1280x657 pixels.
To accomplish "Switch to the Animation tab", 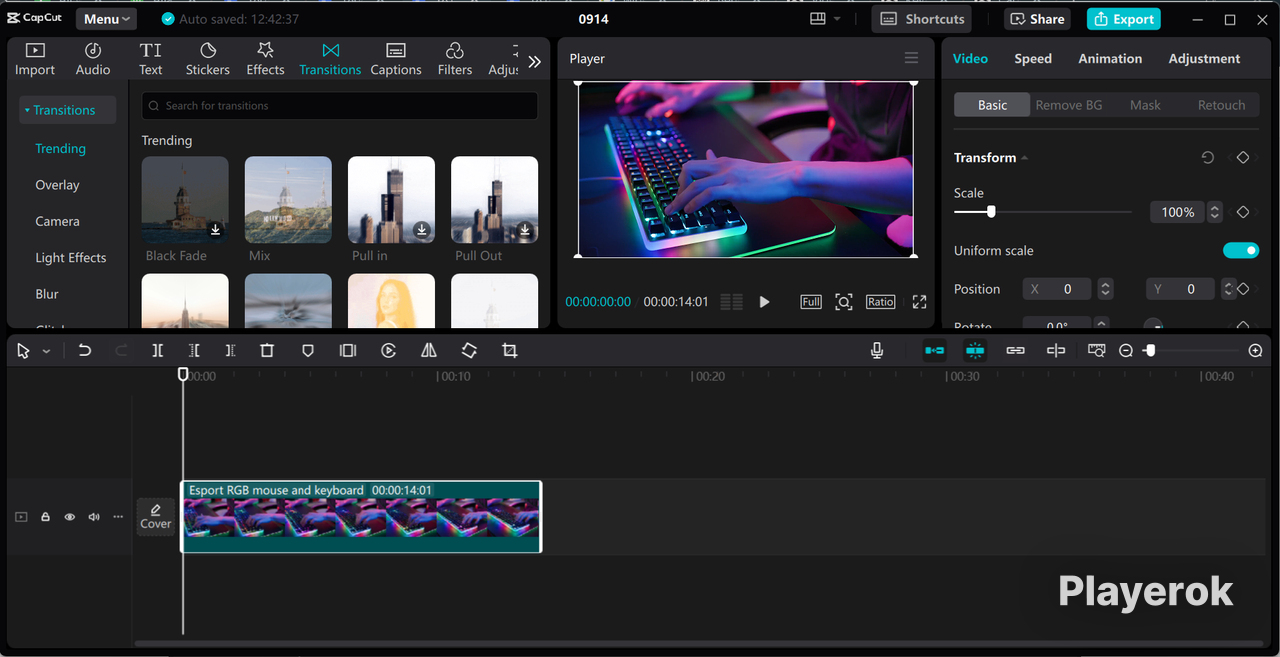I will tap(1110, 59).
